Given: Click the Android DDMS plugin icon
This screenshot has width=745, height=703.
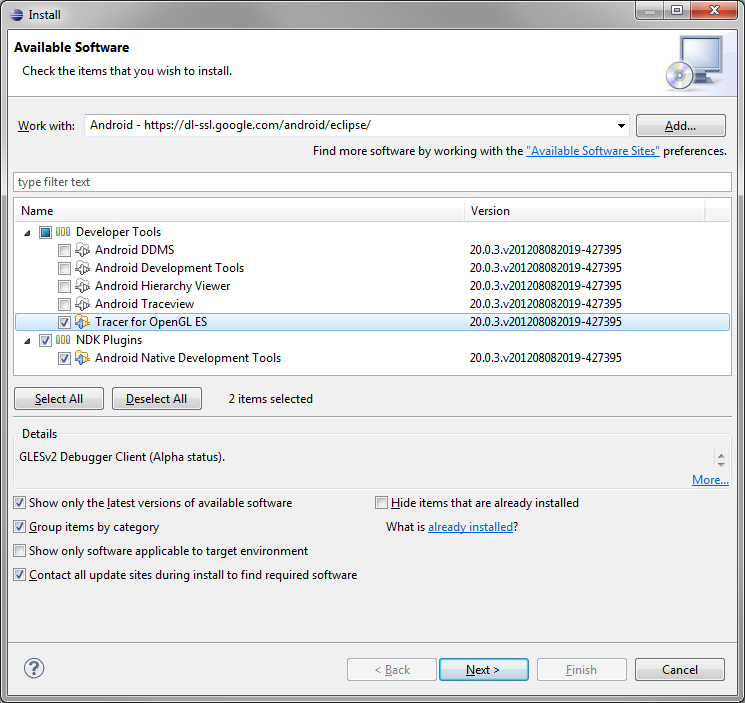Looking at the screenshot, I should pos(83,250).
